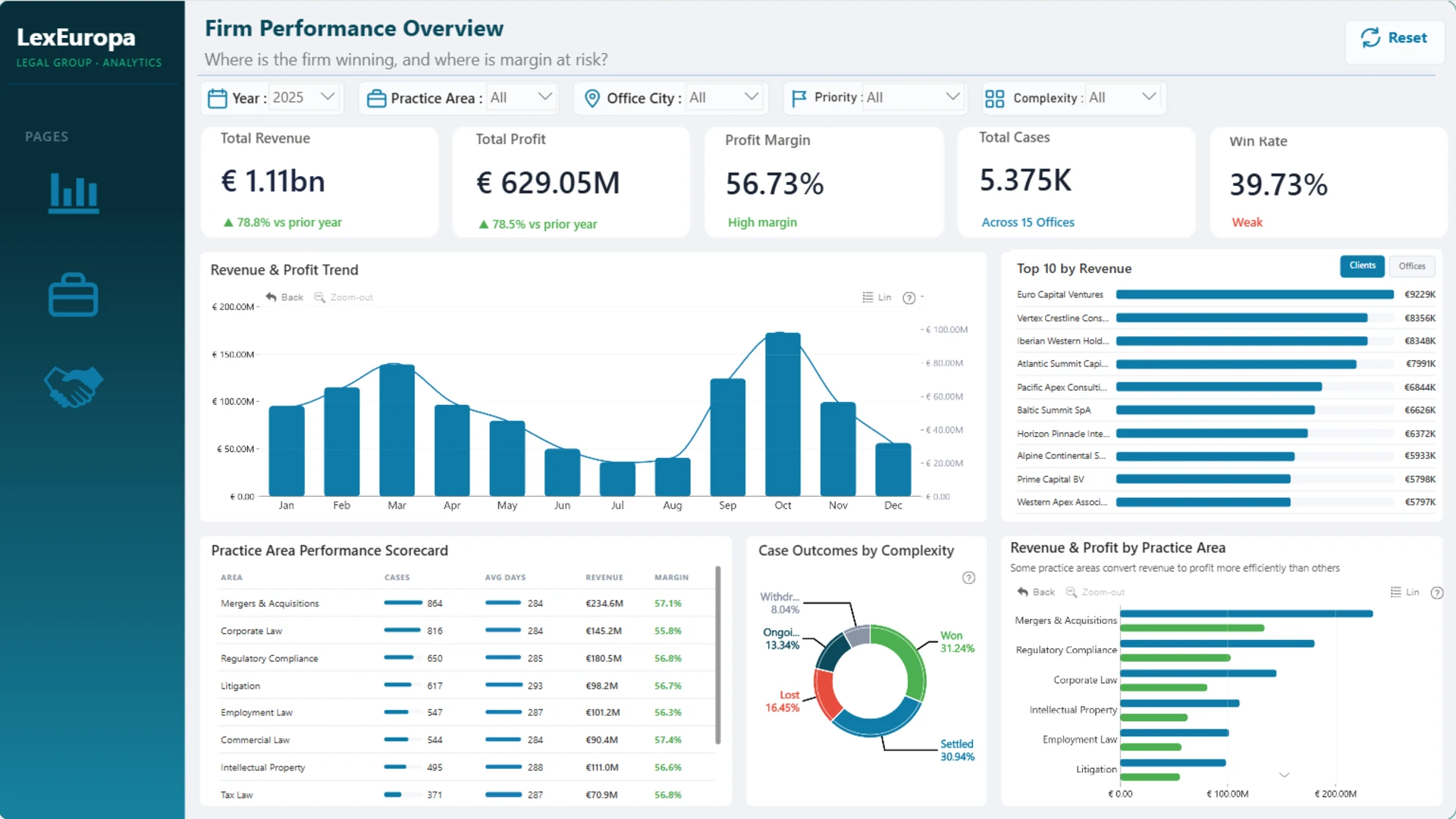Click the July revenue bar

(x=617, y=479)
